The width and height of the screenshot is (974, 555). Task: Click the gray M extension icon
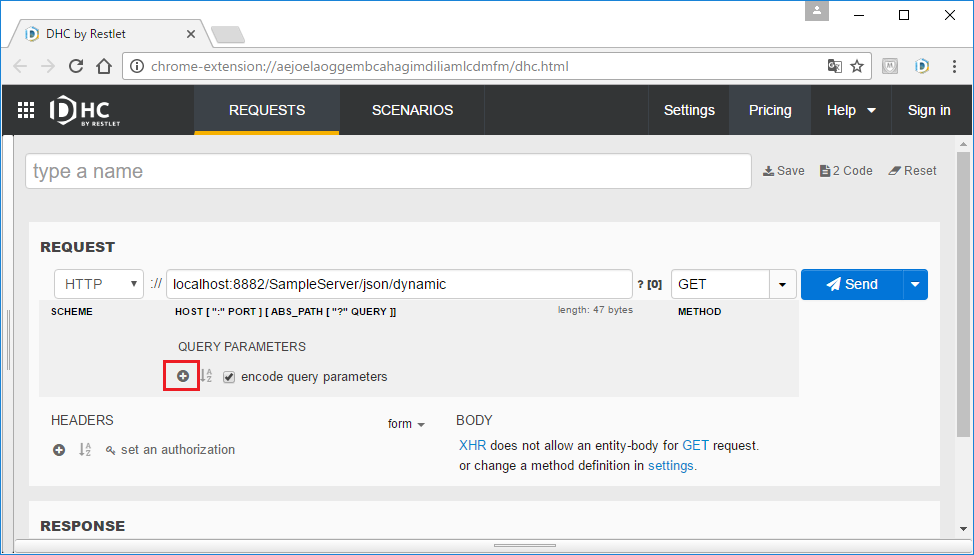(890, 66)
